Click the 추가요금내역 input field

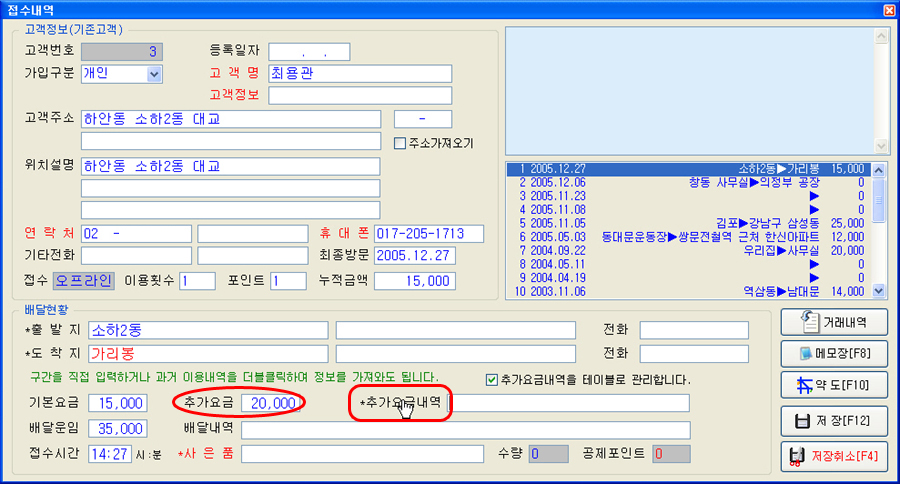tap(568, 403)
